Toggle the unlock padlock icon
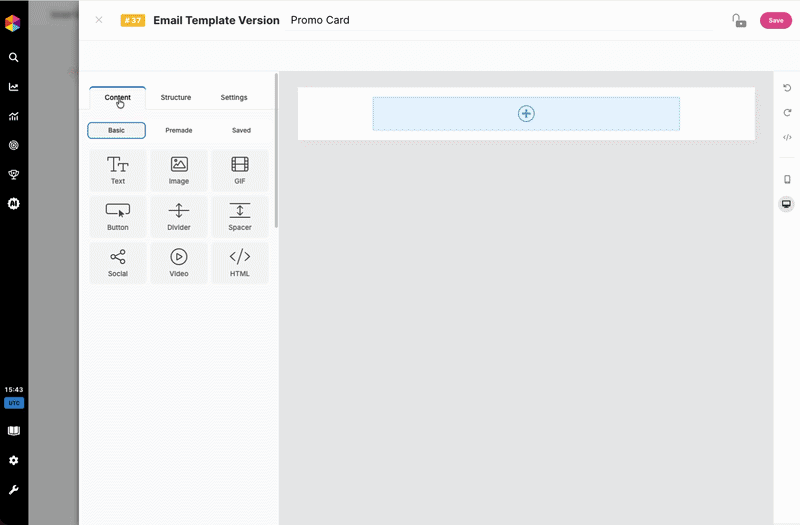This screenshot has width=800, height=525. pyautogui.click(x=739, y=20)
